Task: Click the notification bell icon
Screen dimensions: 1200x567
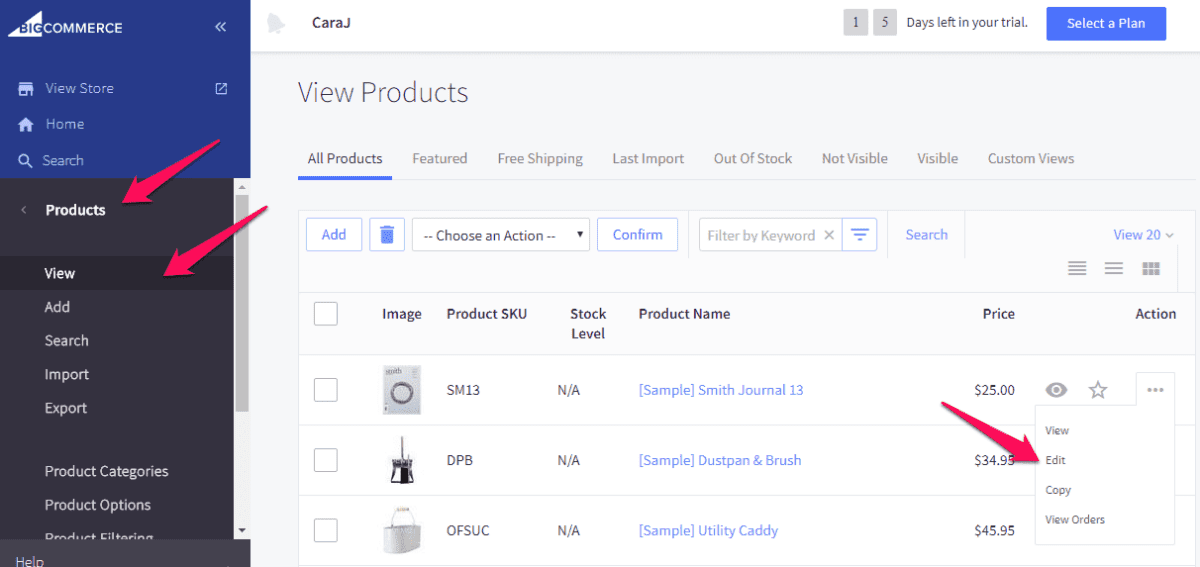Action: click(276, 23)
